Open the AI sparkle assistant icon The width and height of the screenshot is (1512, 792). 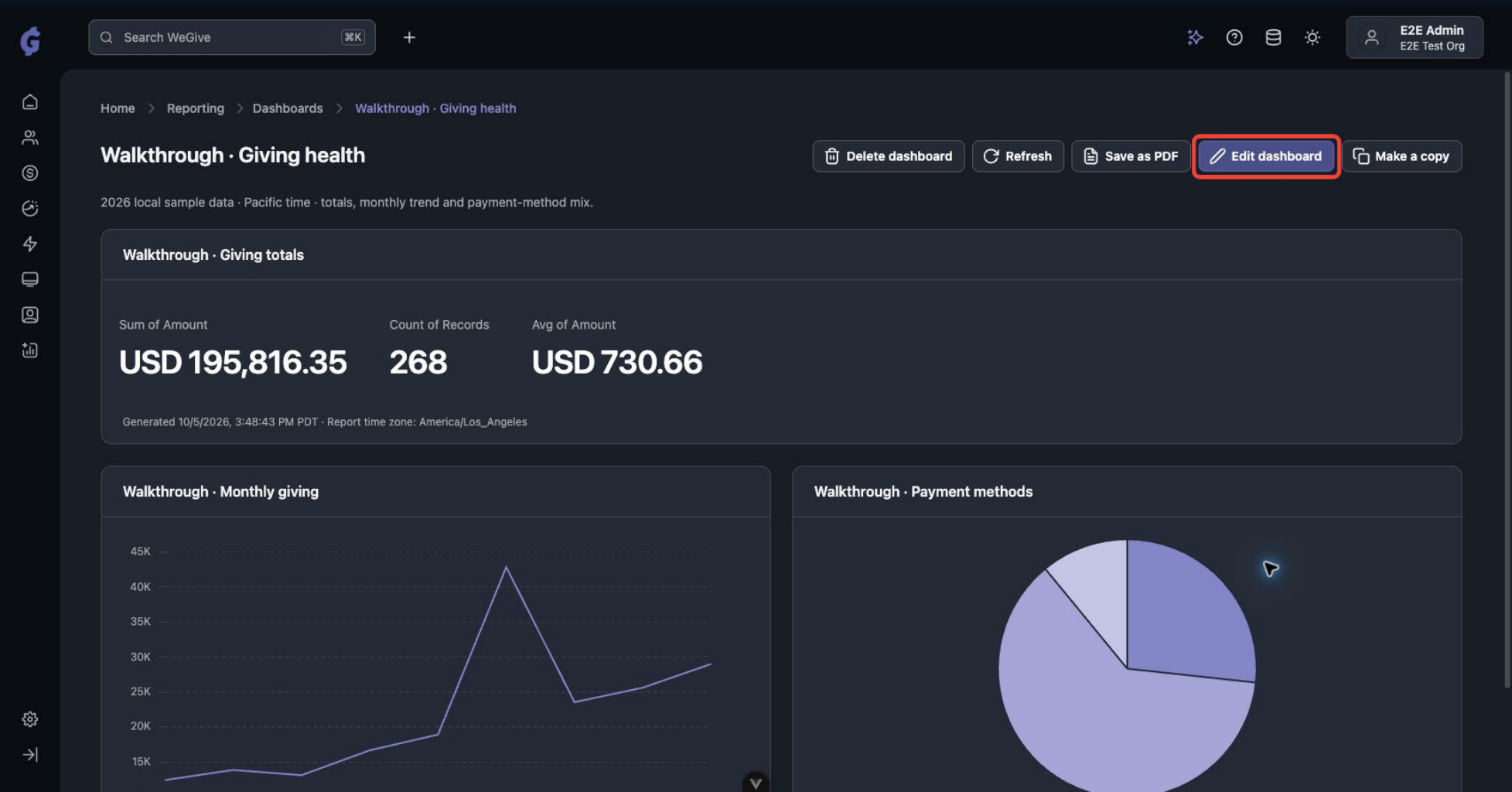[1195, 37]
